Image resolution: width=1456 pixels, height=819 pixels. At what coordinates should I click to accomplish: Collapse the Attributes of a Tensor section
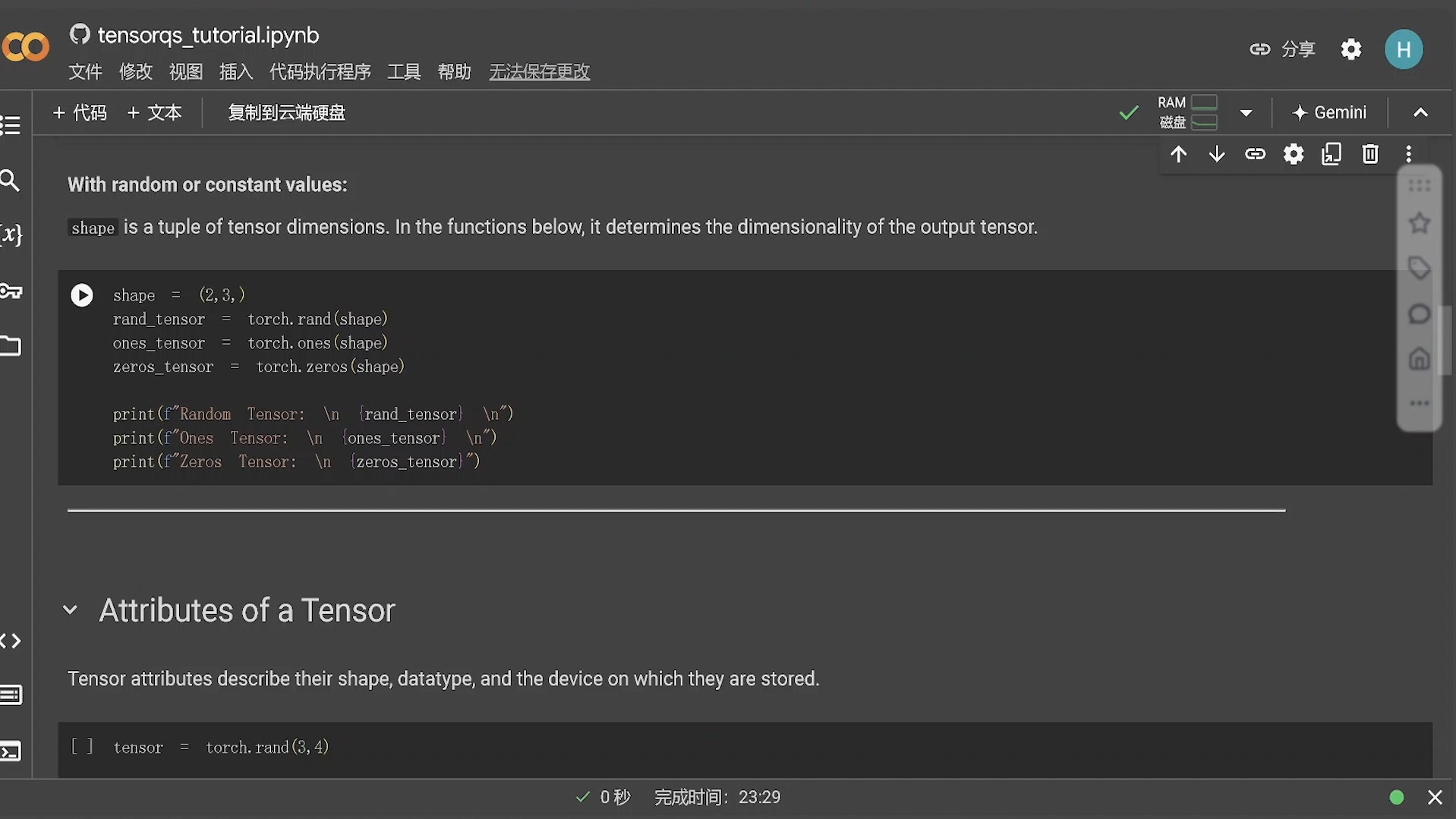[x=71, y=610]
